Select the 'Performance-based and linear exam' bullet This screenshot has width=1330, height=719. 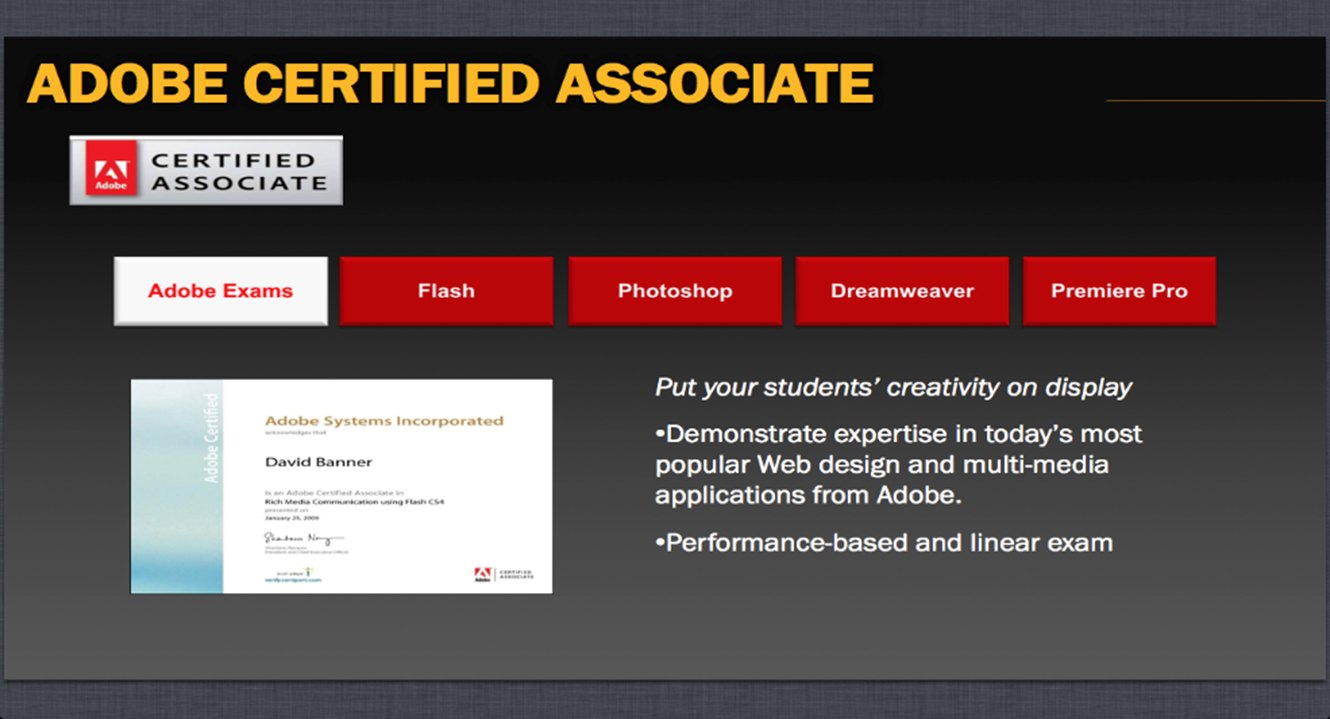[x=883, y=543]
